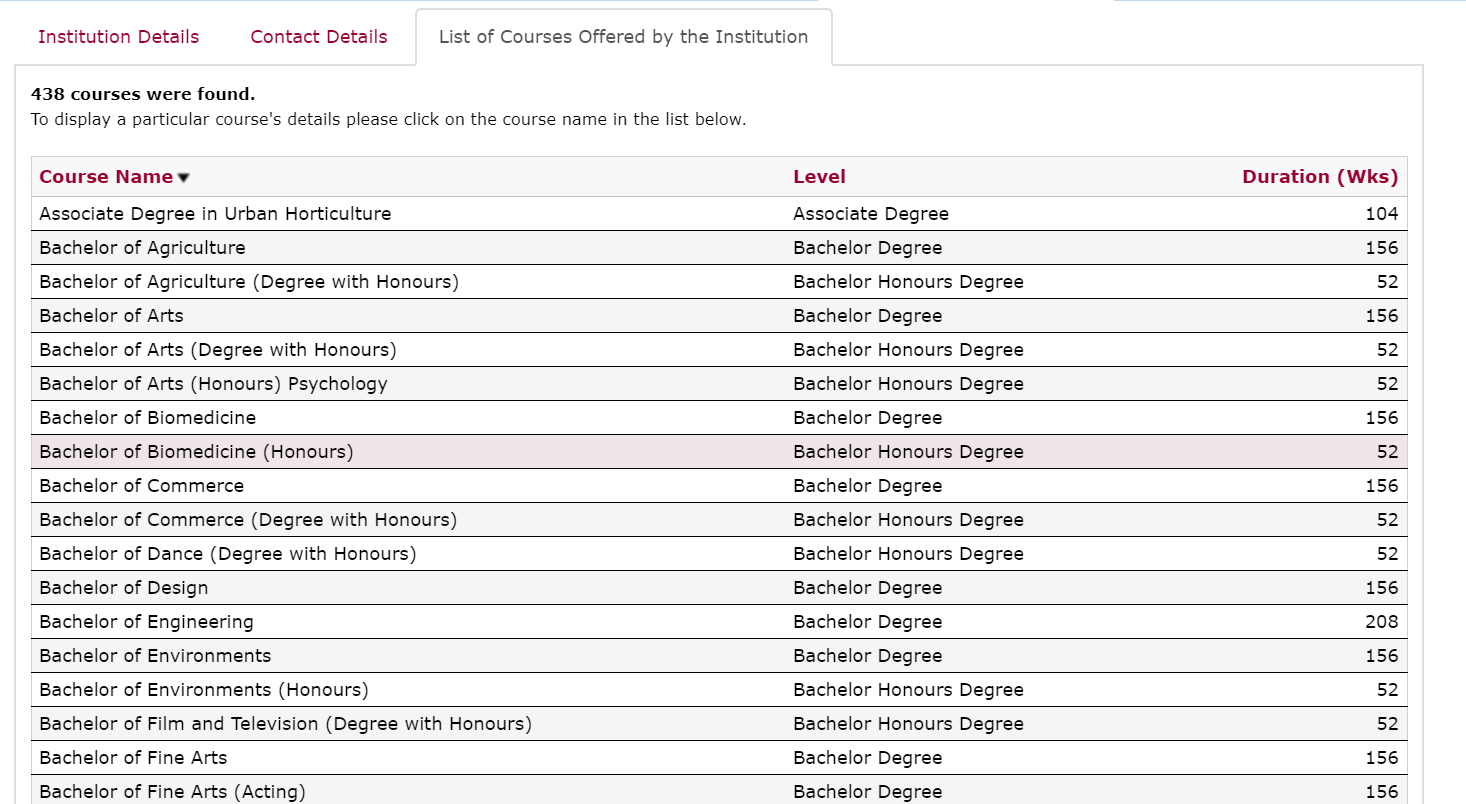Screen dimensions: 1466x804
Task: Open Associate Degree in Urban Horticulture course
Action: tap(215, 214)
